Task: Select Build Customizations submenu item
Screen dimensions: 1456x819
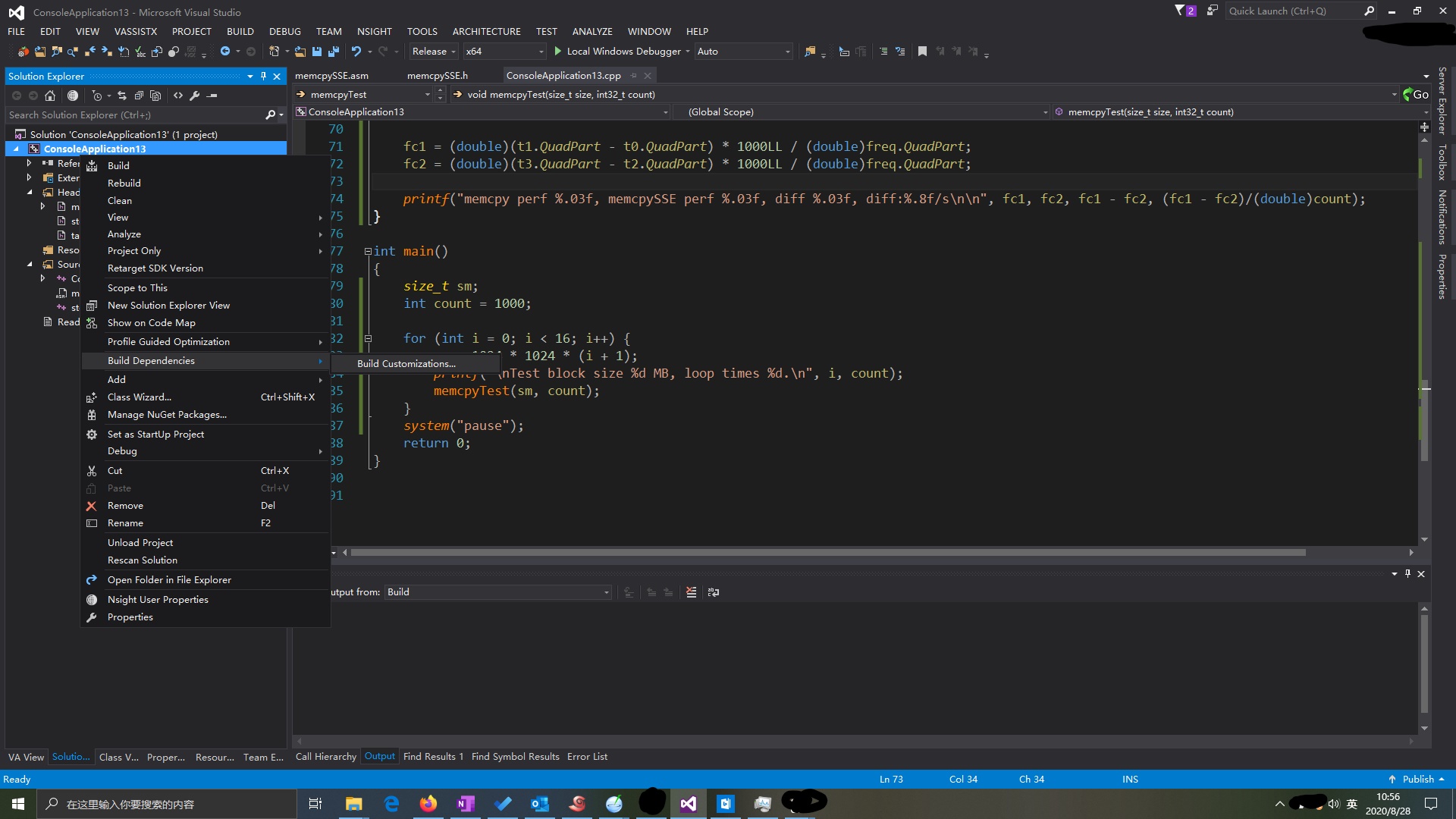Action: (x=406, y=364)
